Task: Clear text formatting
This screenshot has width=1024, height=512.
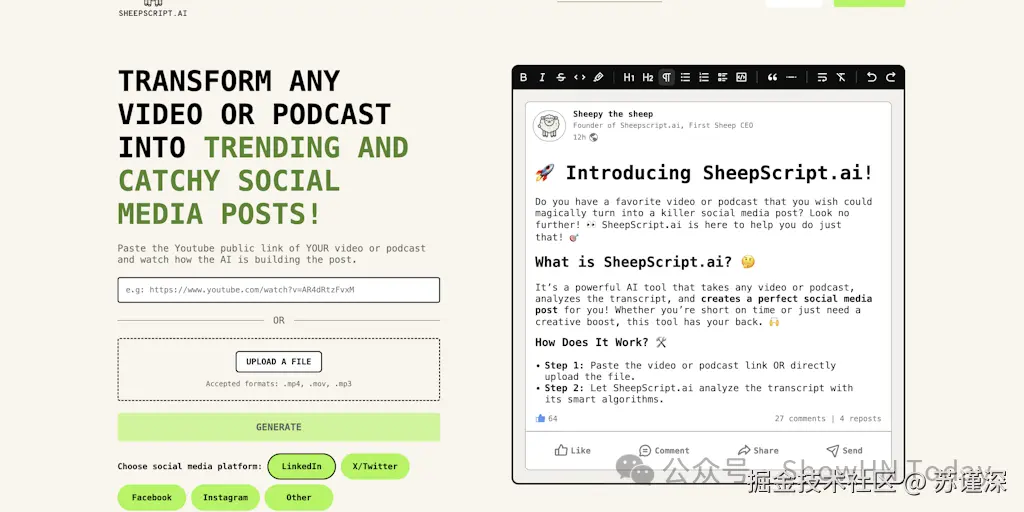Action: point(841,77)
